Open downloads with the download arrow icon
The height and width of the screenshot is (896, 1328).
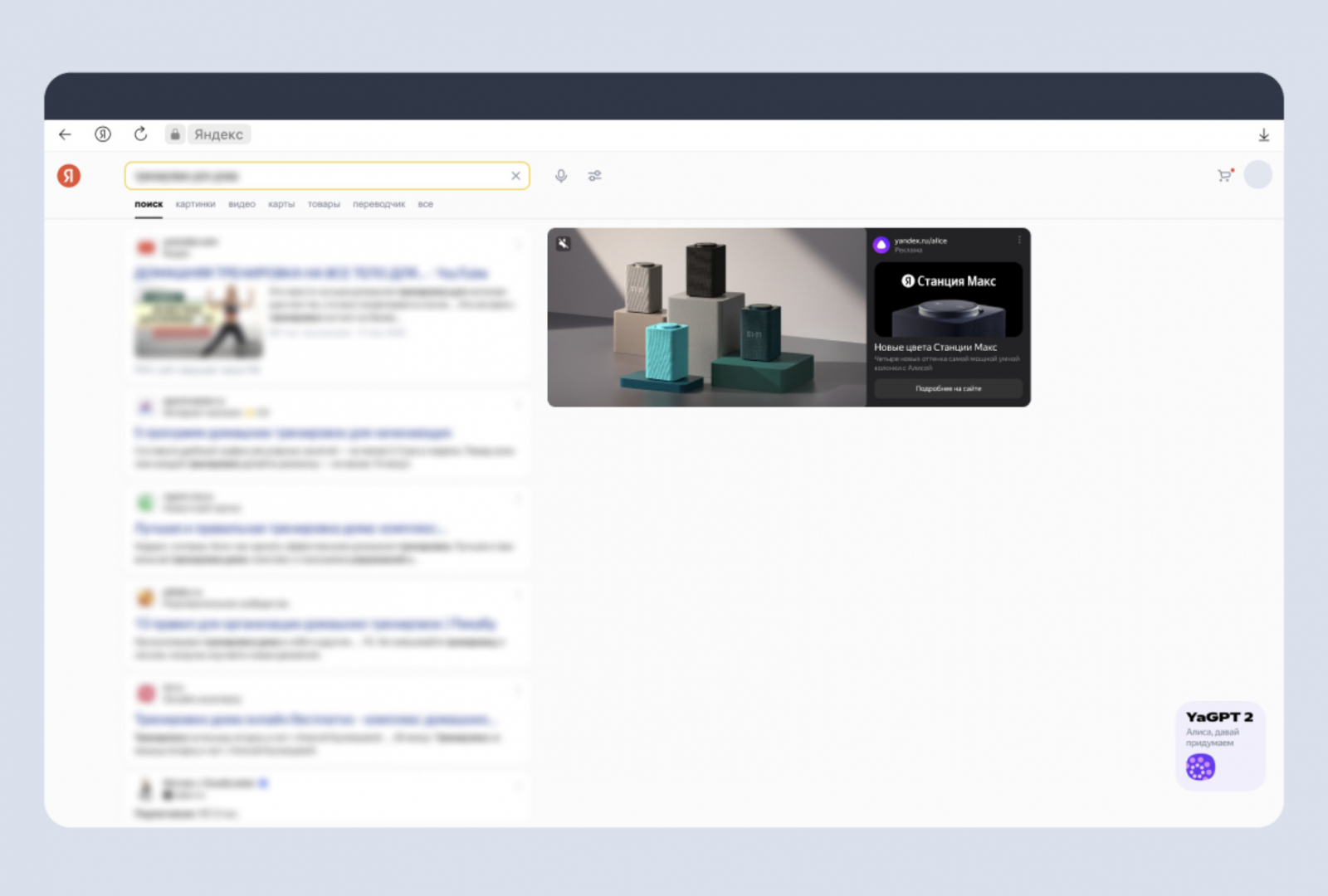click(1263, 135)
